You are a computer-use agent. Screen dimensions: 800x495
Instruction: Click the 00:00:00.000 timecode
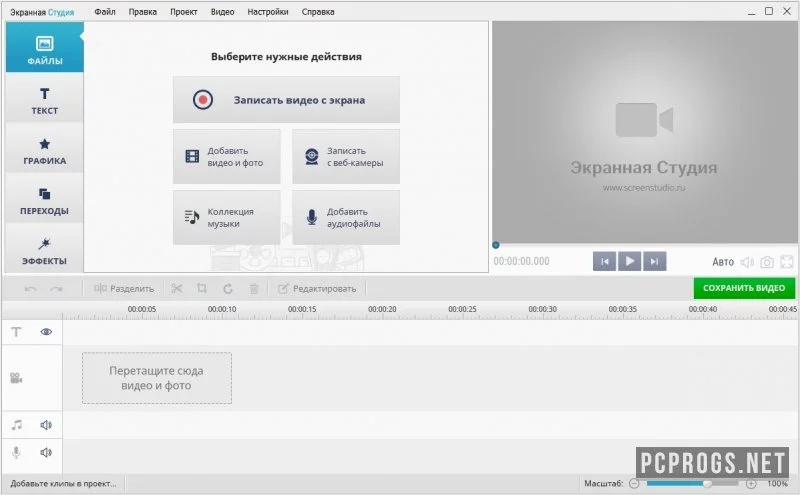(521, 261)
